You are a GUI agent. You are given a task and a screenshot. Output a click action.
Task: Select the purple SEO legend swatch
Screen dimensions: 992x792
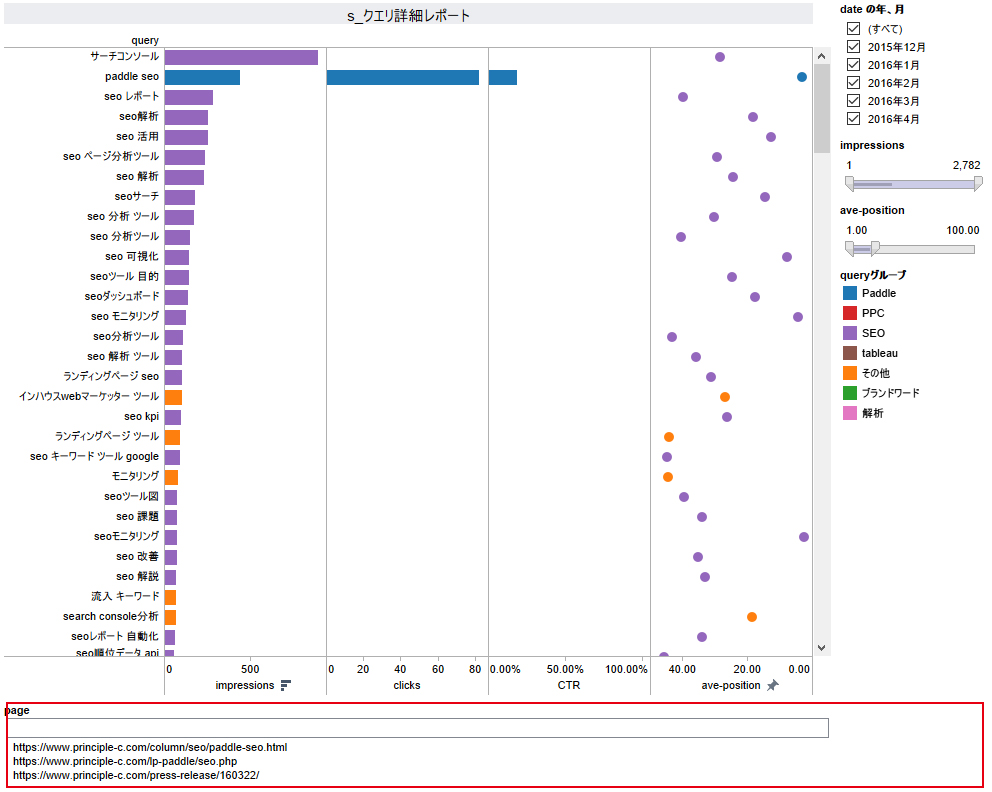(x=850, y=333)
